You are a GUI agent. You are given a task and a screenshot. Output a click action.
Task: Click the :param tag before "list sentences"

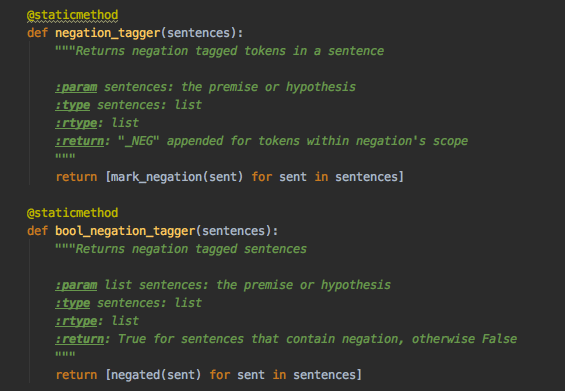(76, 285)
